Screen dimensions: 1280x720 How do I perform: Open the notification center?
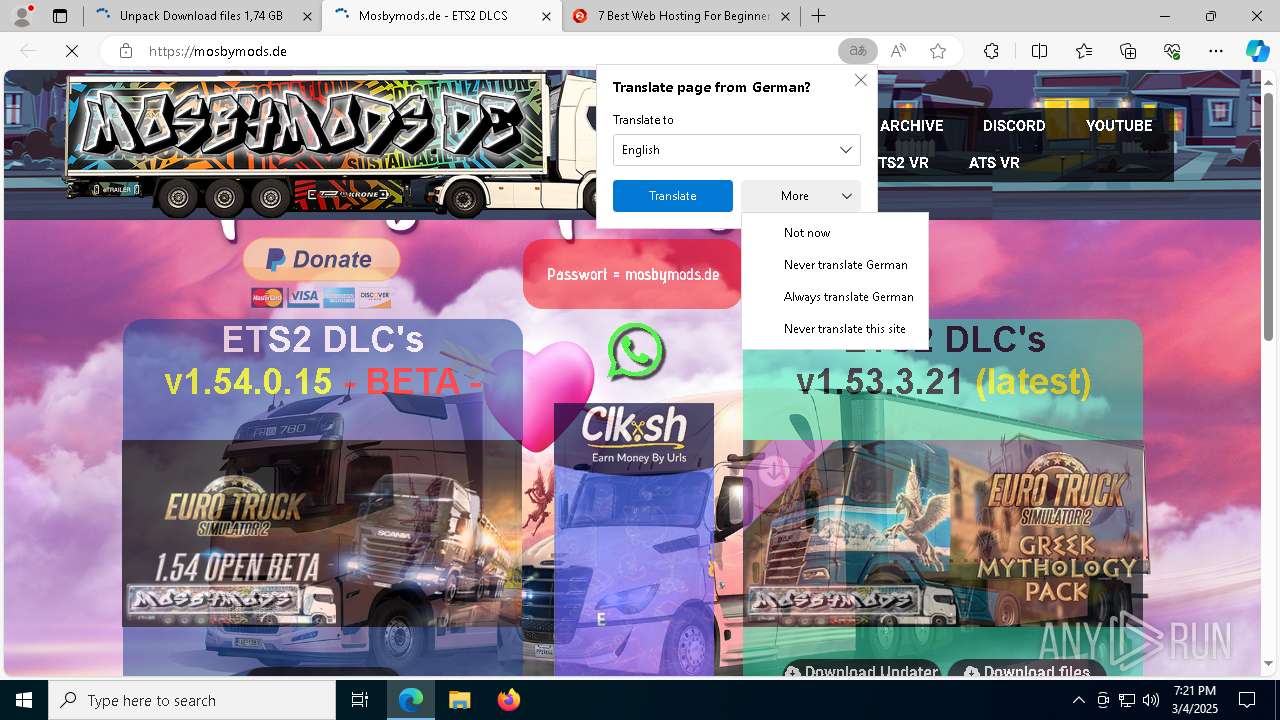[x=1247, y=700]
